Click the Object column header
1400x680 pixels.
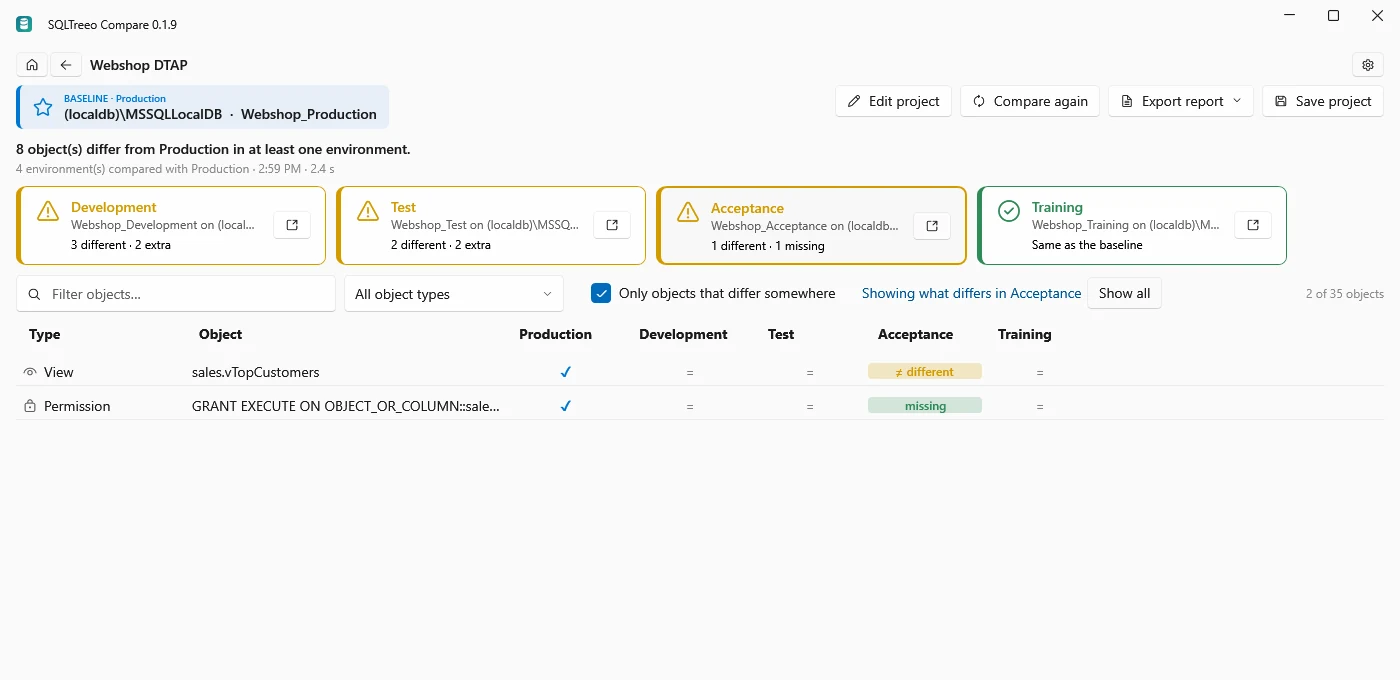coord(220,334)
